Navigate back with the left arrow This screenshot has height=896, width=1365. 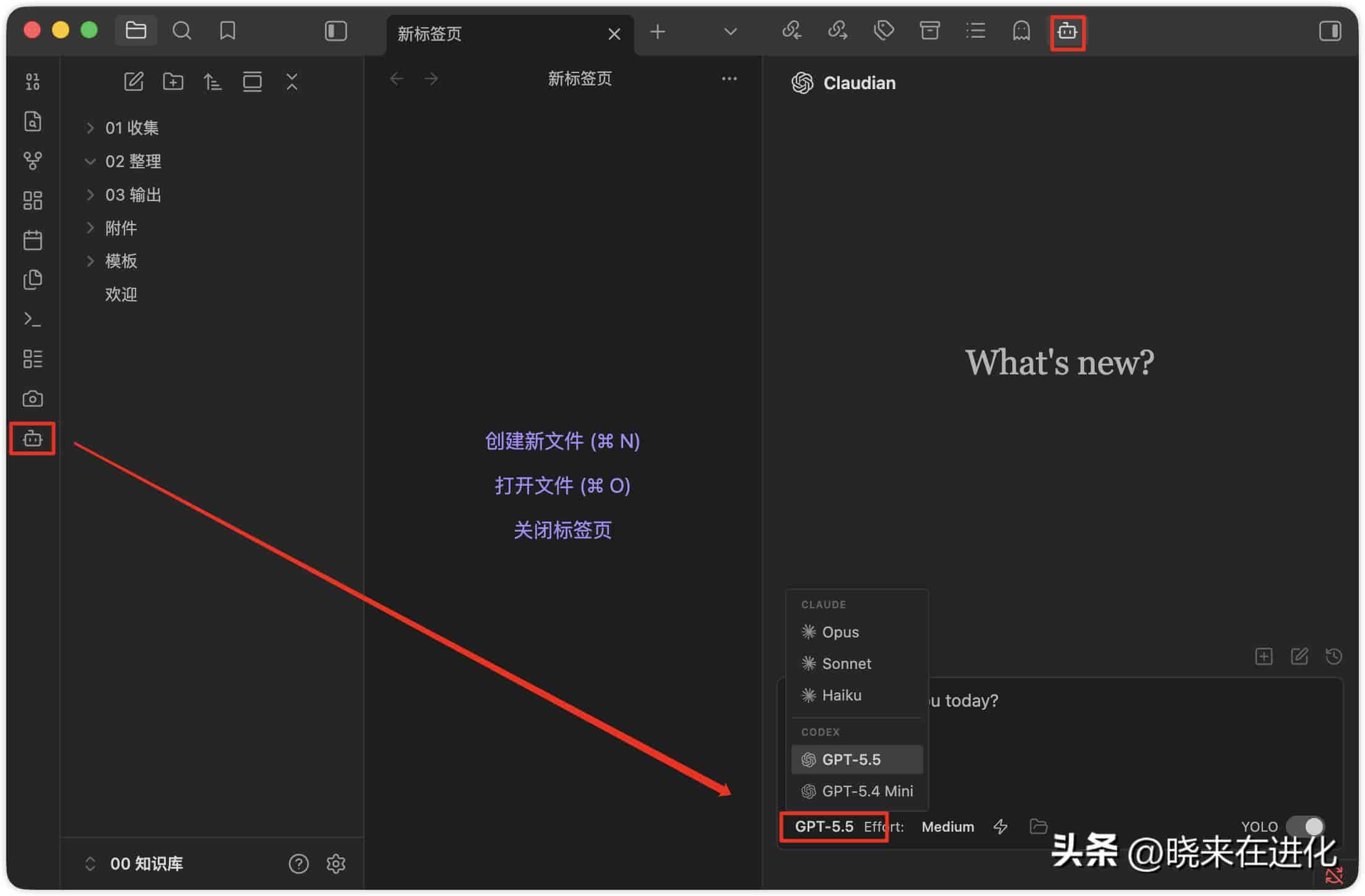397,79
